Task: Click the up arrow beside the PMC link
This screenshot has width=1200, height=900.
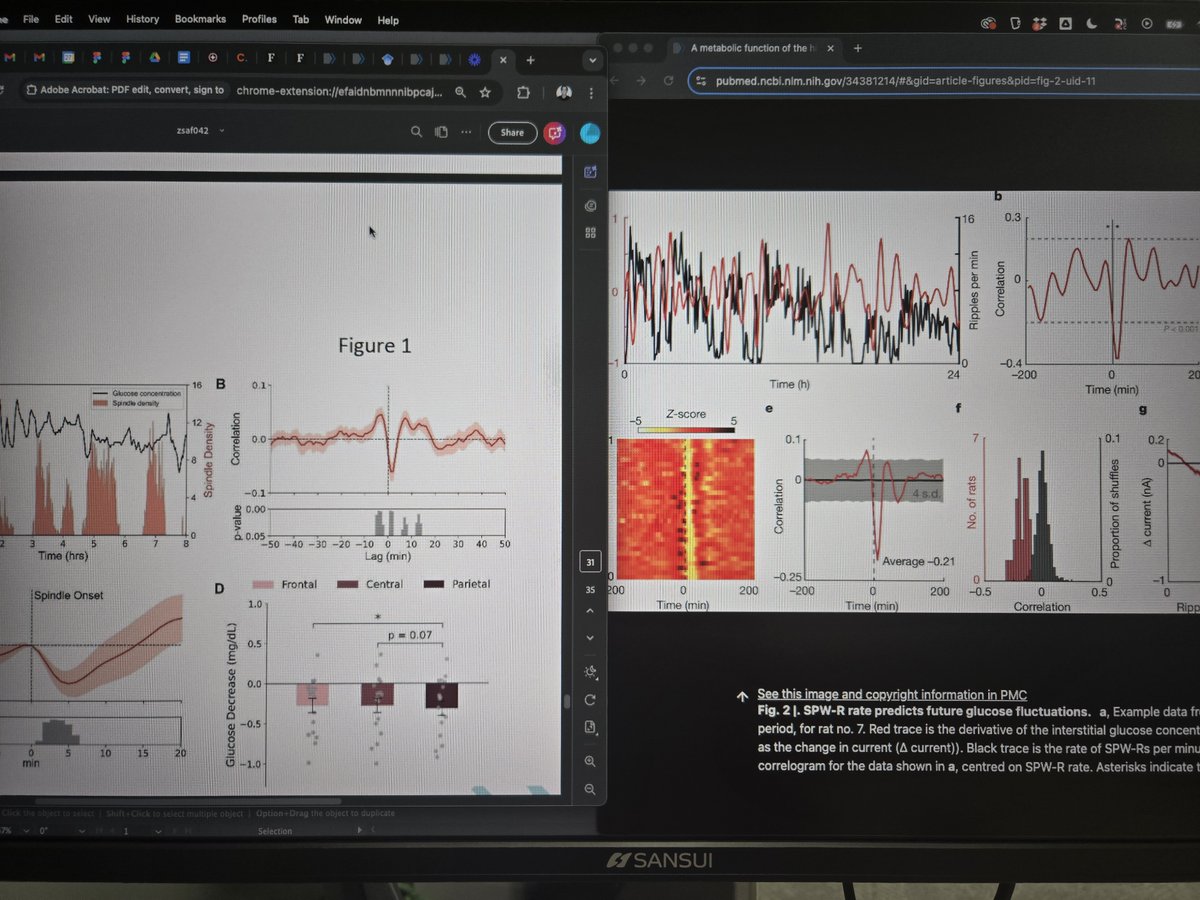Action: (741, 696)
